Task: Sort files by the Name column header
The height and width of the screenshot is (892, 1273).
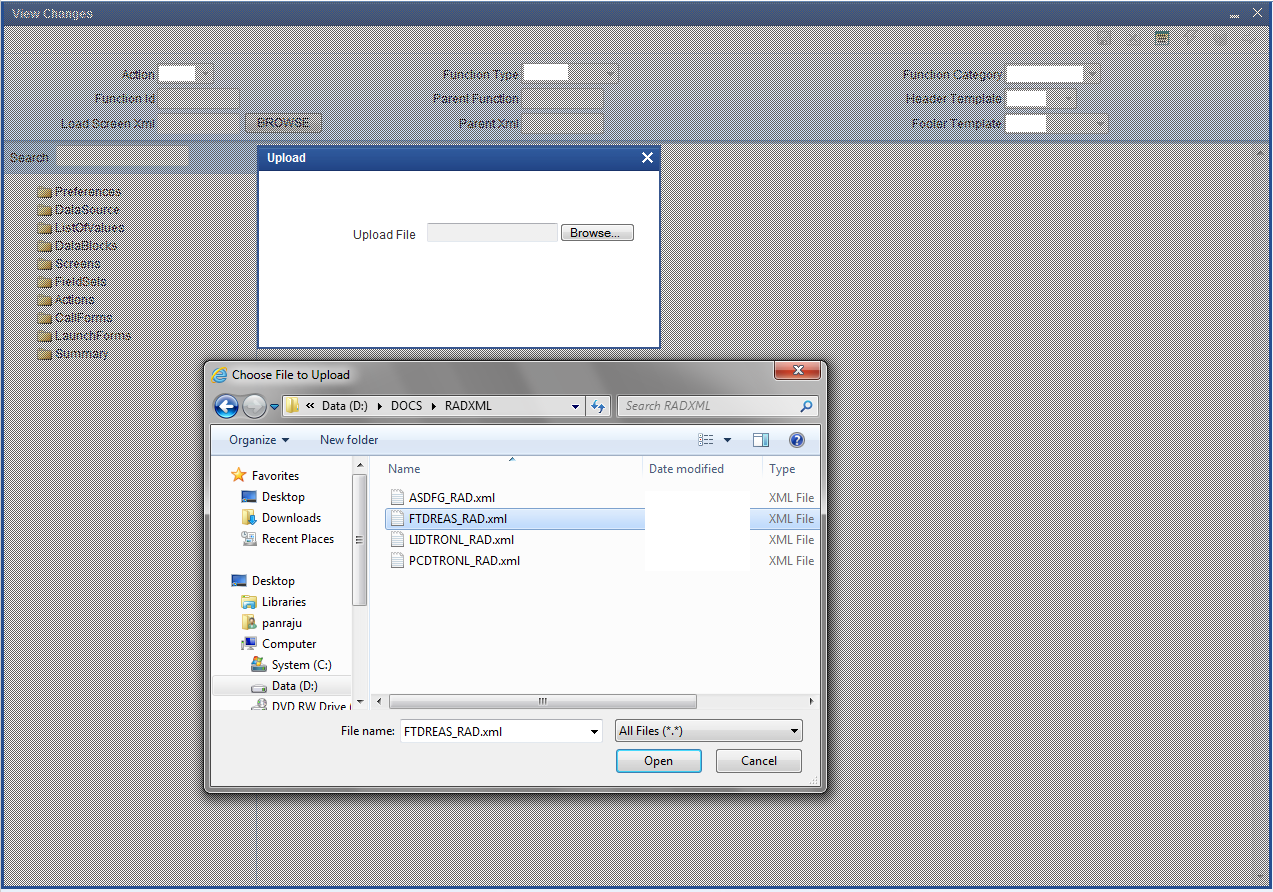Action: [x=404, y=469]
